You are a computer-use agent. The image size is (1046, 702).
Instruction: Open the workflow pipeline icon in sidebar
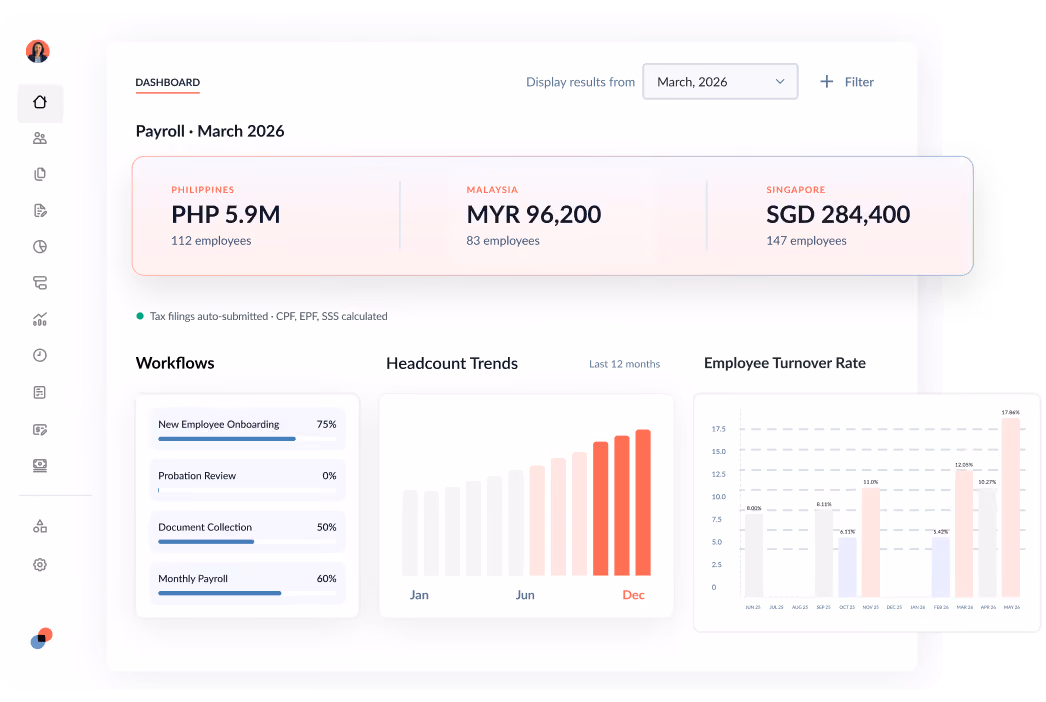coord(40,283)
